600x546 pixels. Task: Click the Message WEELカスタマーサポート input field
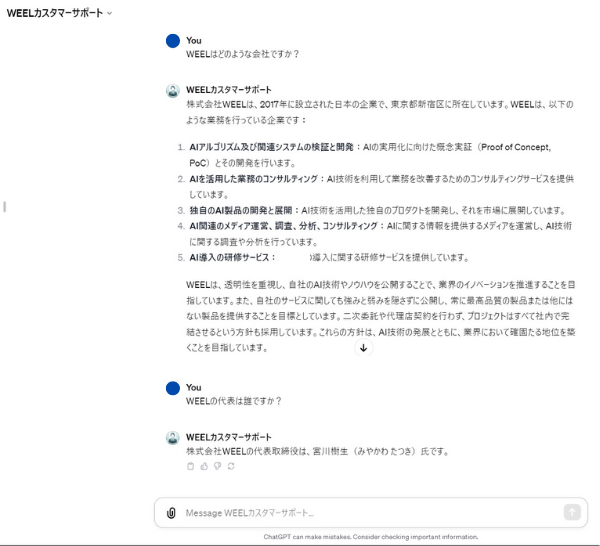[371, 513]
